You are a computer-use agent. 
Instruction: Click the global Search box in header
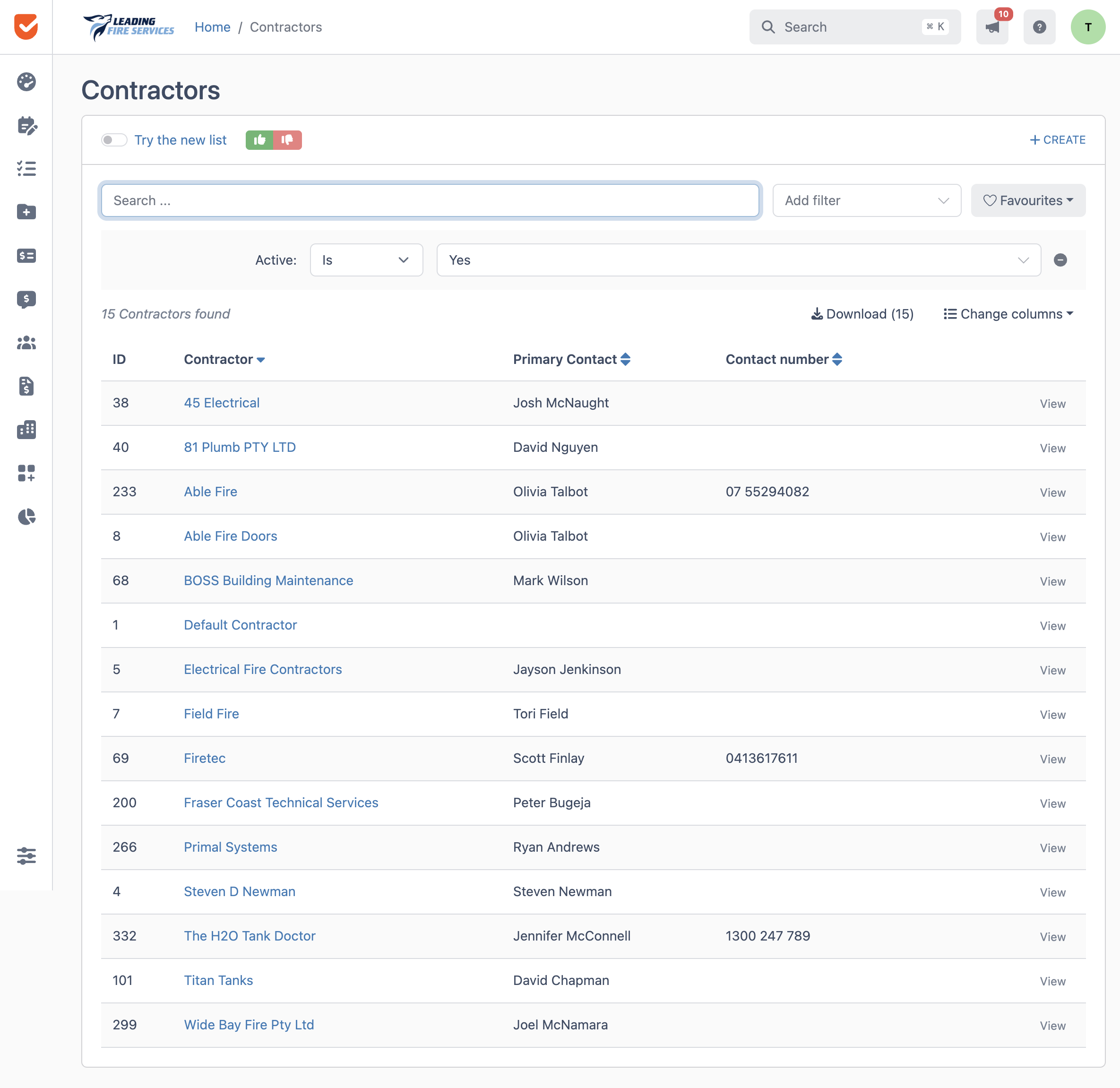(x=855, y=27)
